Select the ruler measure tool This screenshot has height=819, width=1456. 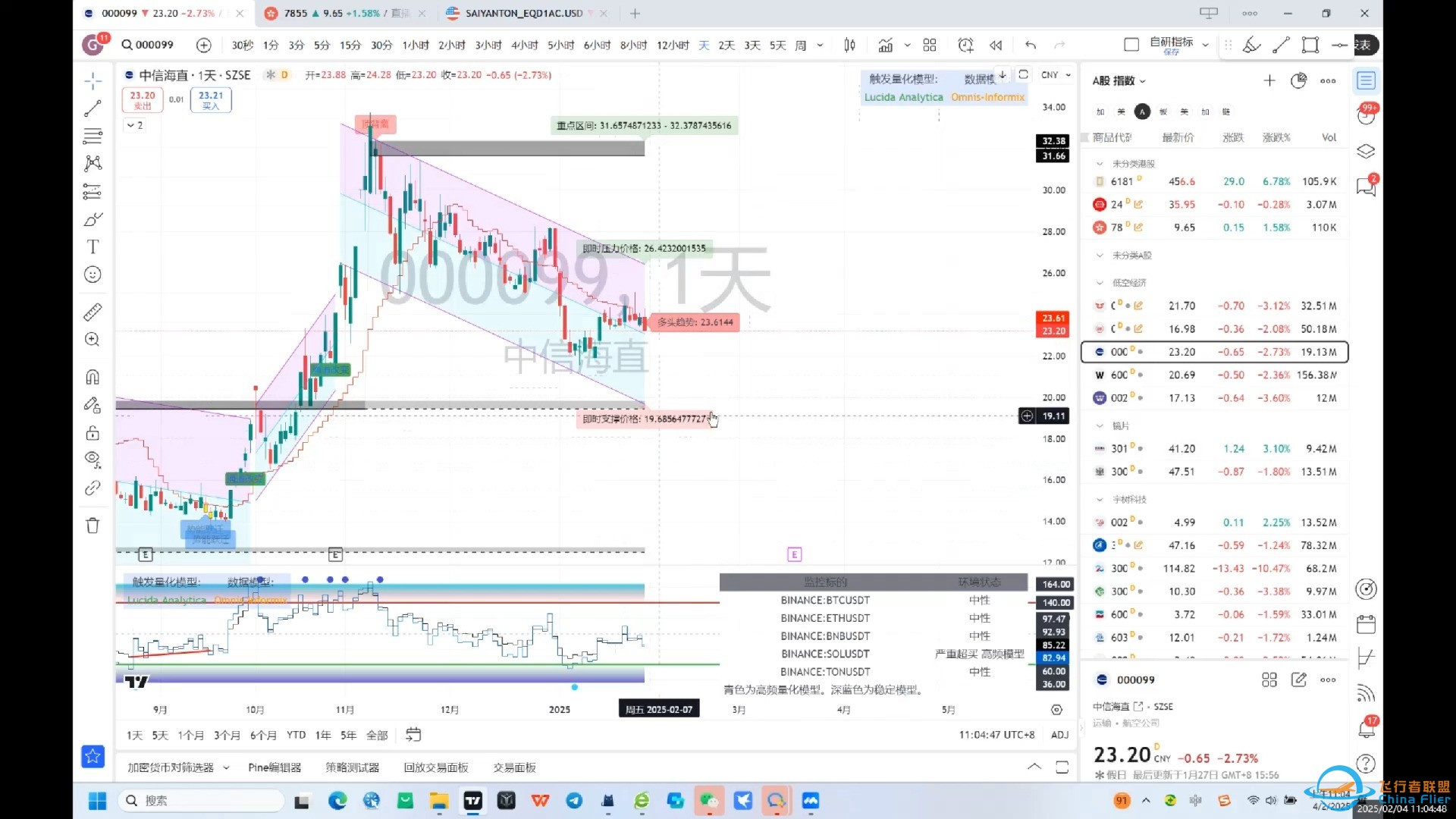click(x=93, y=312)
